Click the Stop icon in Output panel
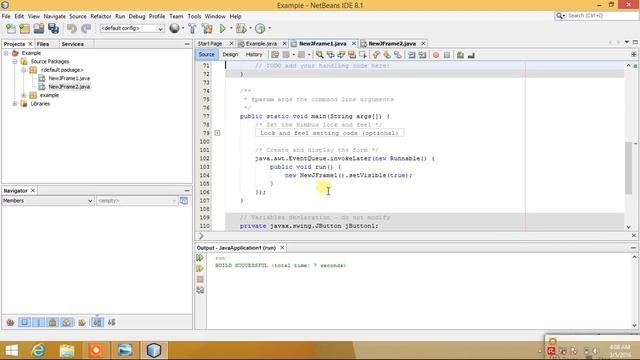 [200, 279]
